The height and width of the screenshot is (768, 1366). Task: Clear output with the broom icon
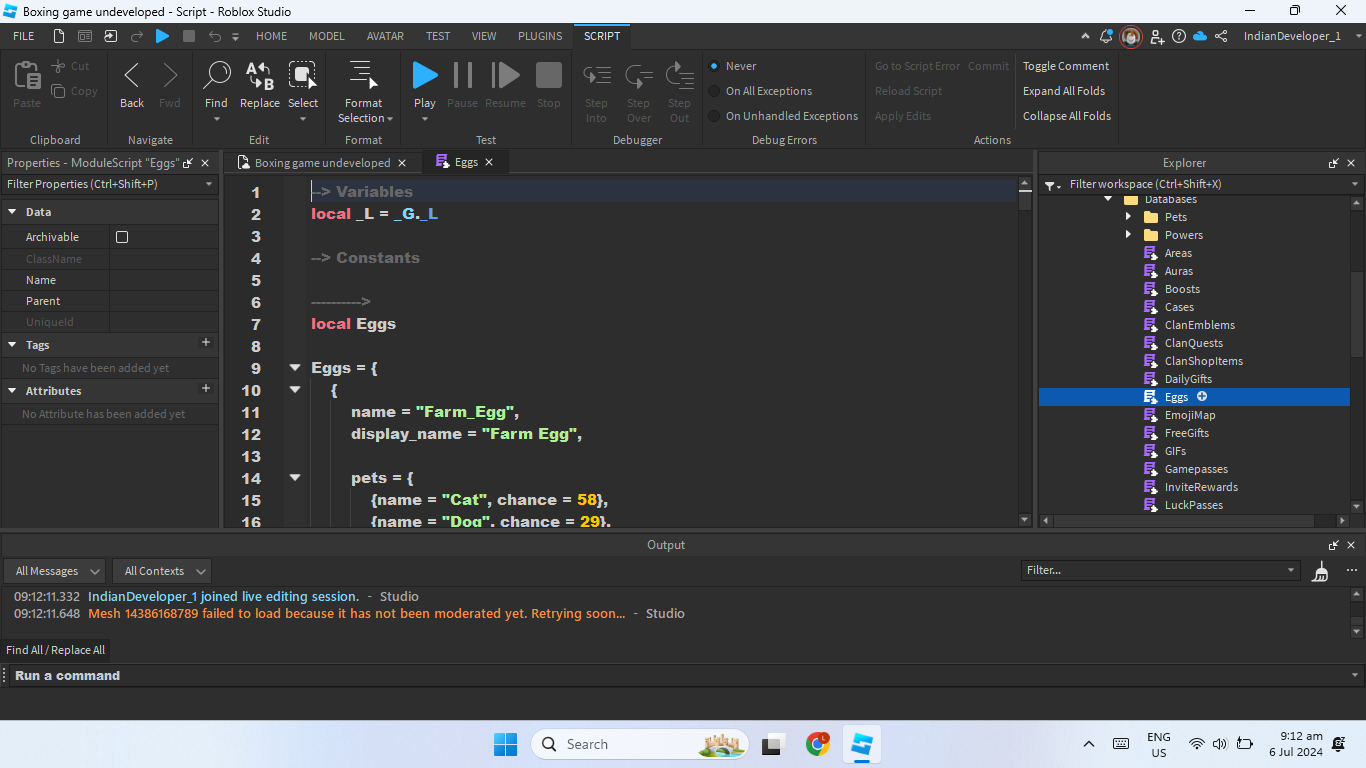(1321, 571)
